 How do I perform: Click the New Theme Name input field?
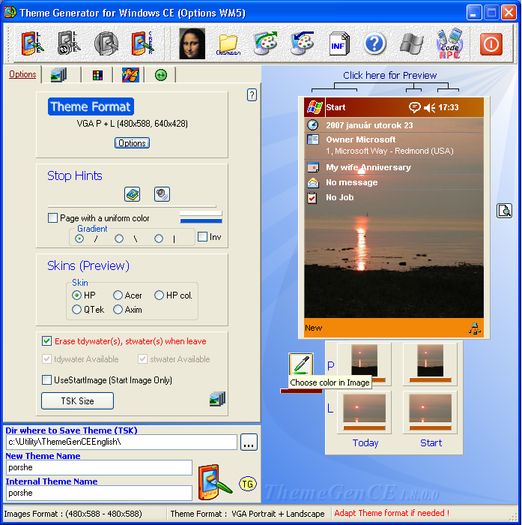(99, 467)
